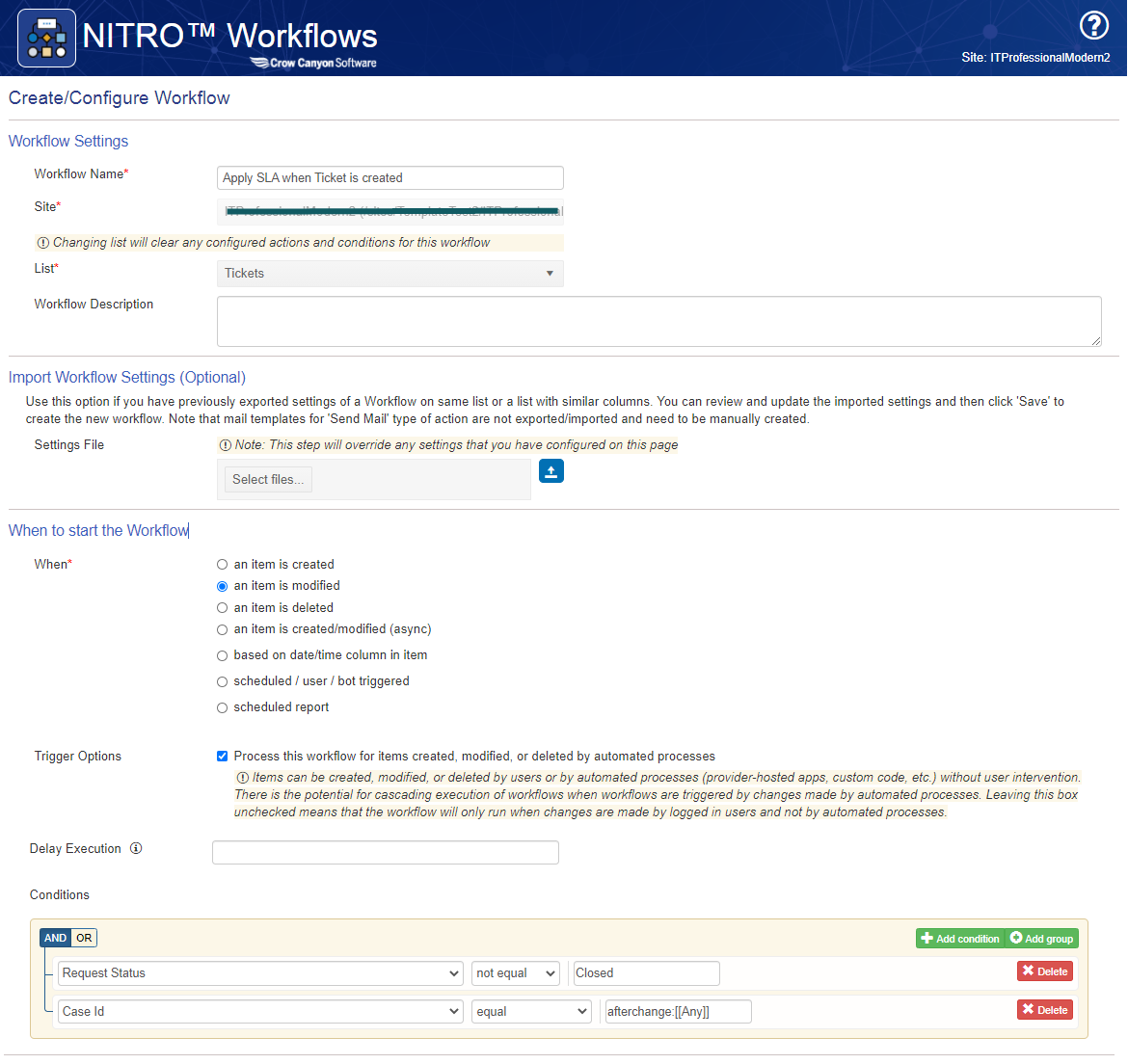Click the Site field
The height and width of the screenshot is (1064, 1128).
(x=389, y=211)
